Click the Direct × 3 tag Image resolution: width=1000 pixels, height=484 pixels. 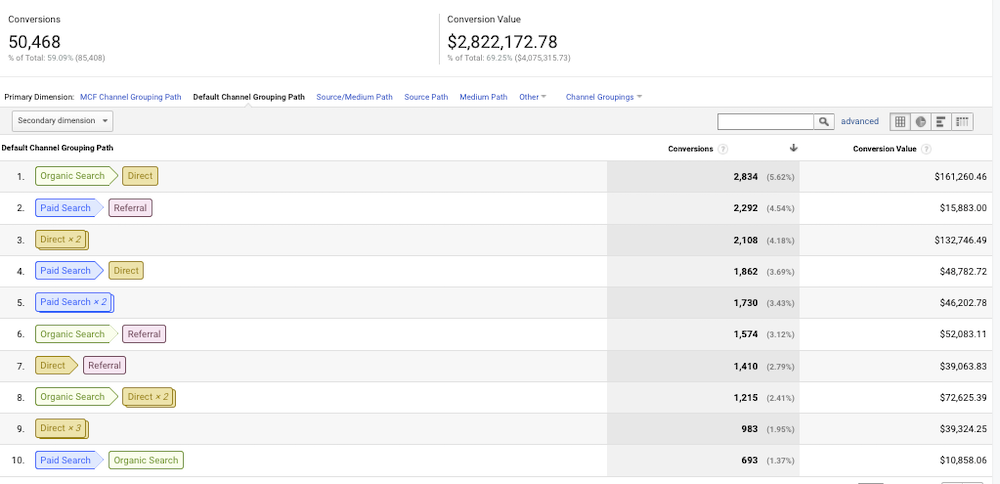pos(62,429)
